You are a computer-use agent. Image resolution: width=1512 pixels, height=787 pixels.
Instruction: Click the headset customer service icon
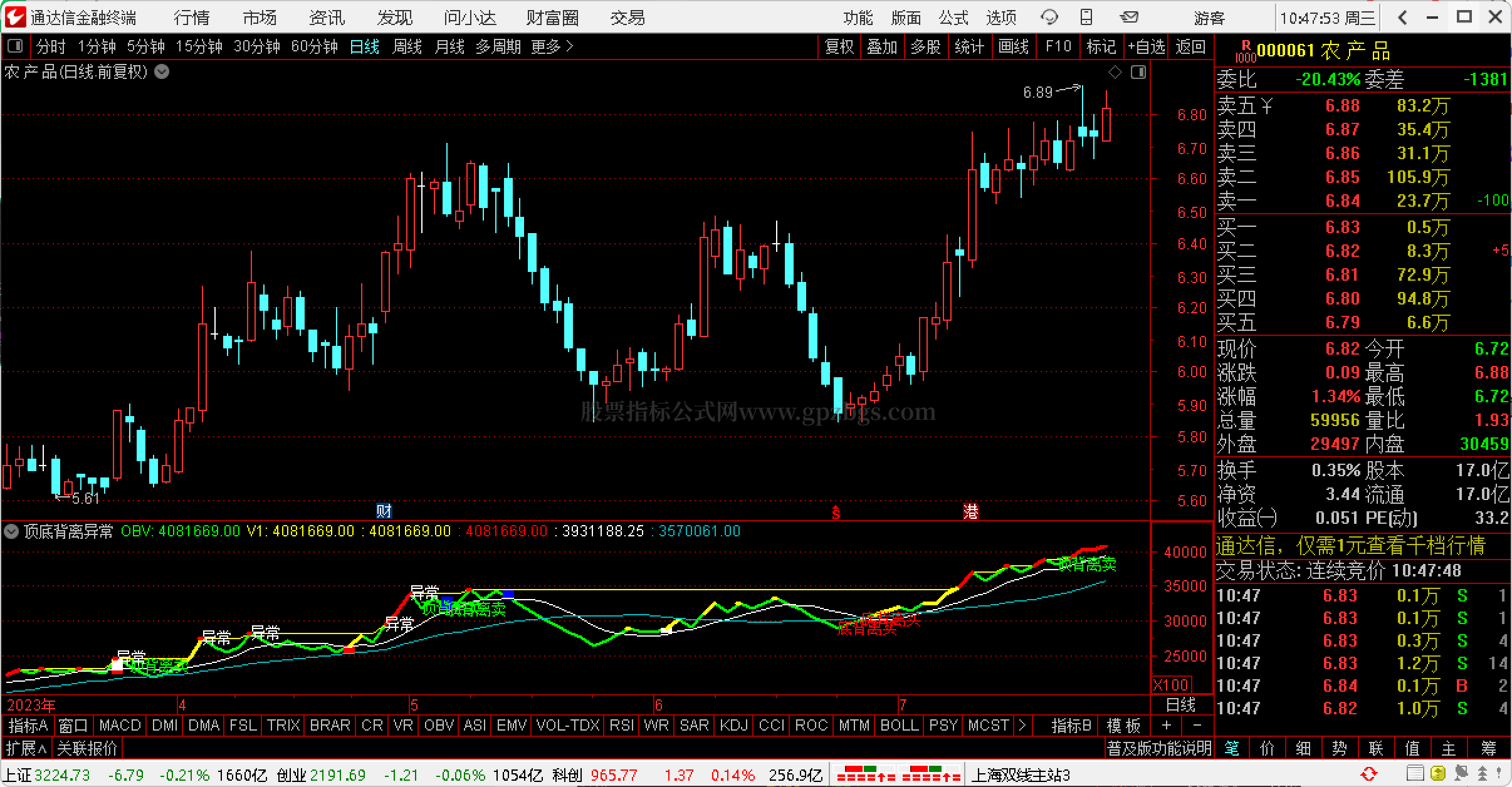(x=1049, y=17)
